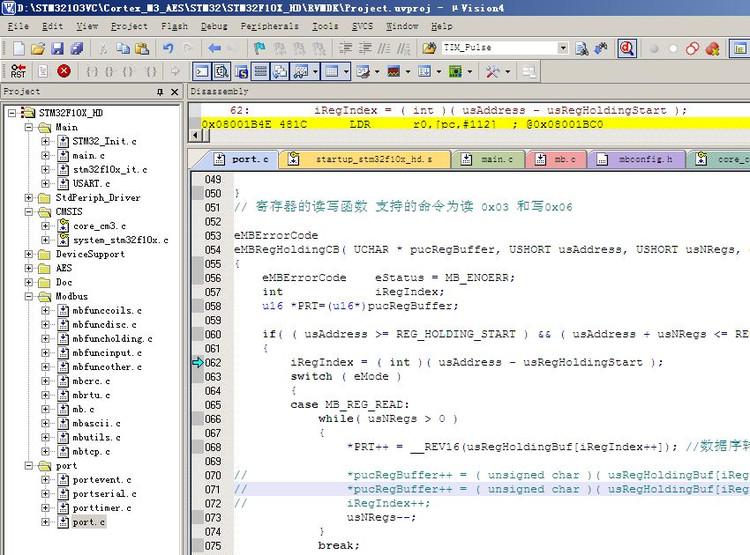Close the Project panel

click(x=175, y=92)
